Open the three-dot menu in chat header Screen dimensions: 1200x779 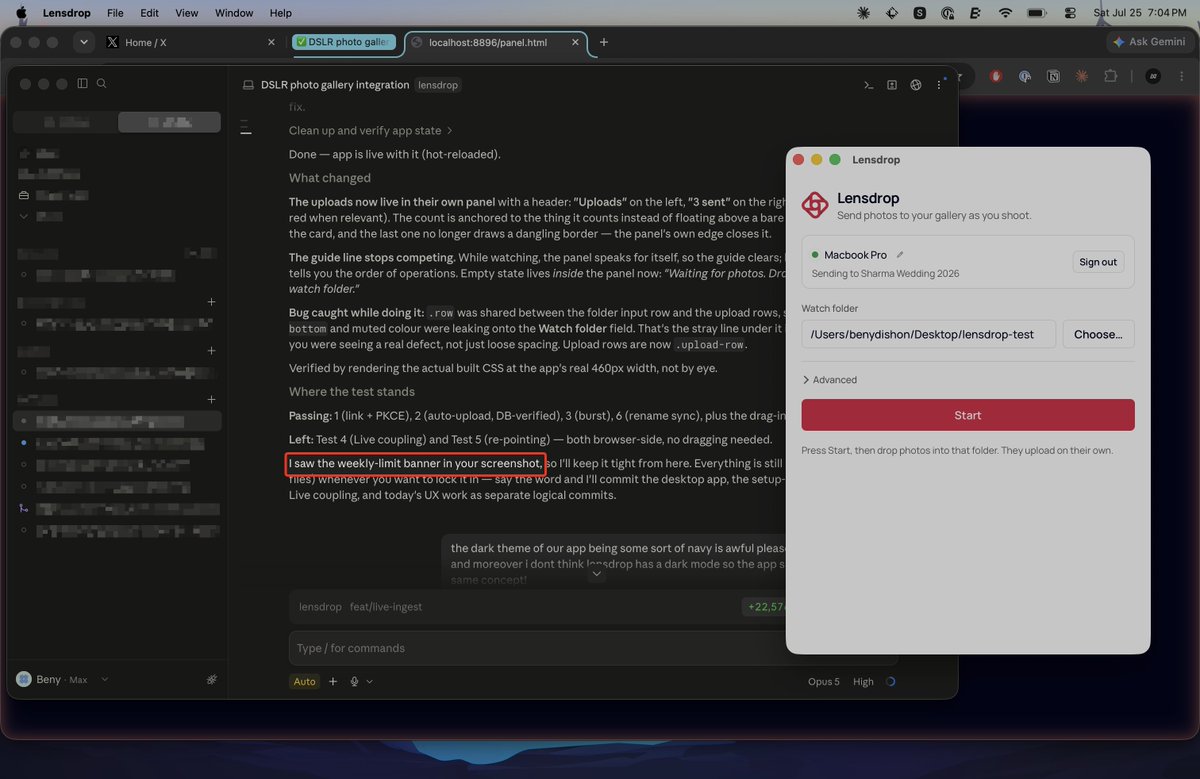click(x=939, y=85)
